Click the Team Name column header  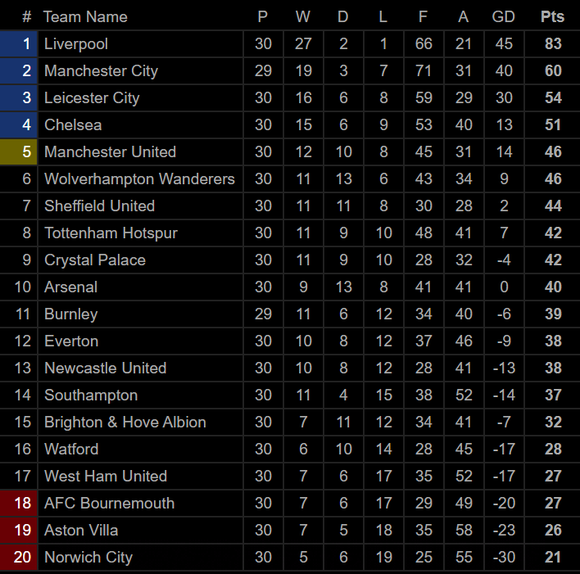[x=85, y=17]
